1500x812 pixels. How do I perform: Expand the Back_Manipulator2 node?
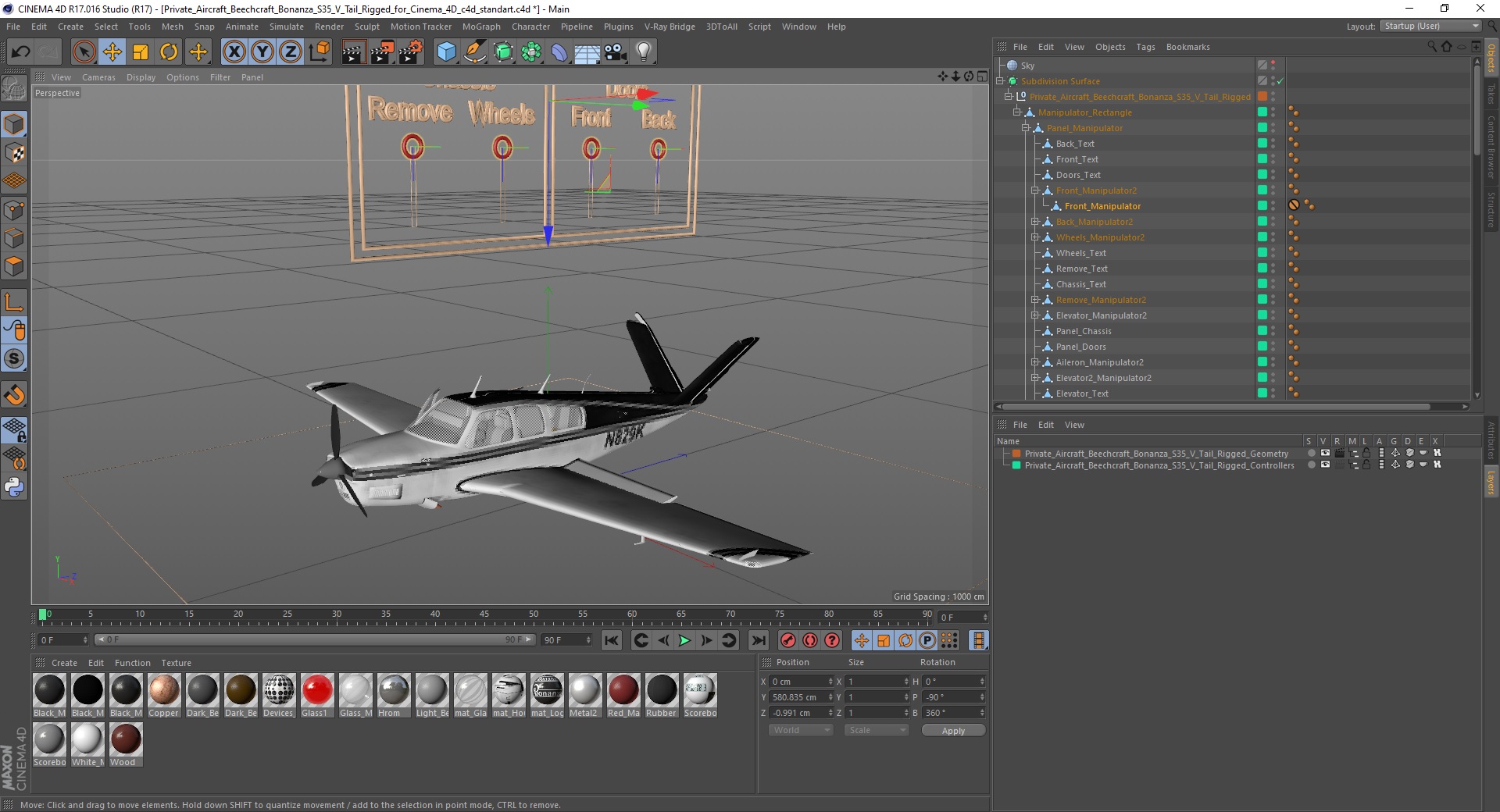1034,222
